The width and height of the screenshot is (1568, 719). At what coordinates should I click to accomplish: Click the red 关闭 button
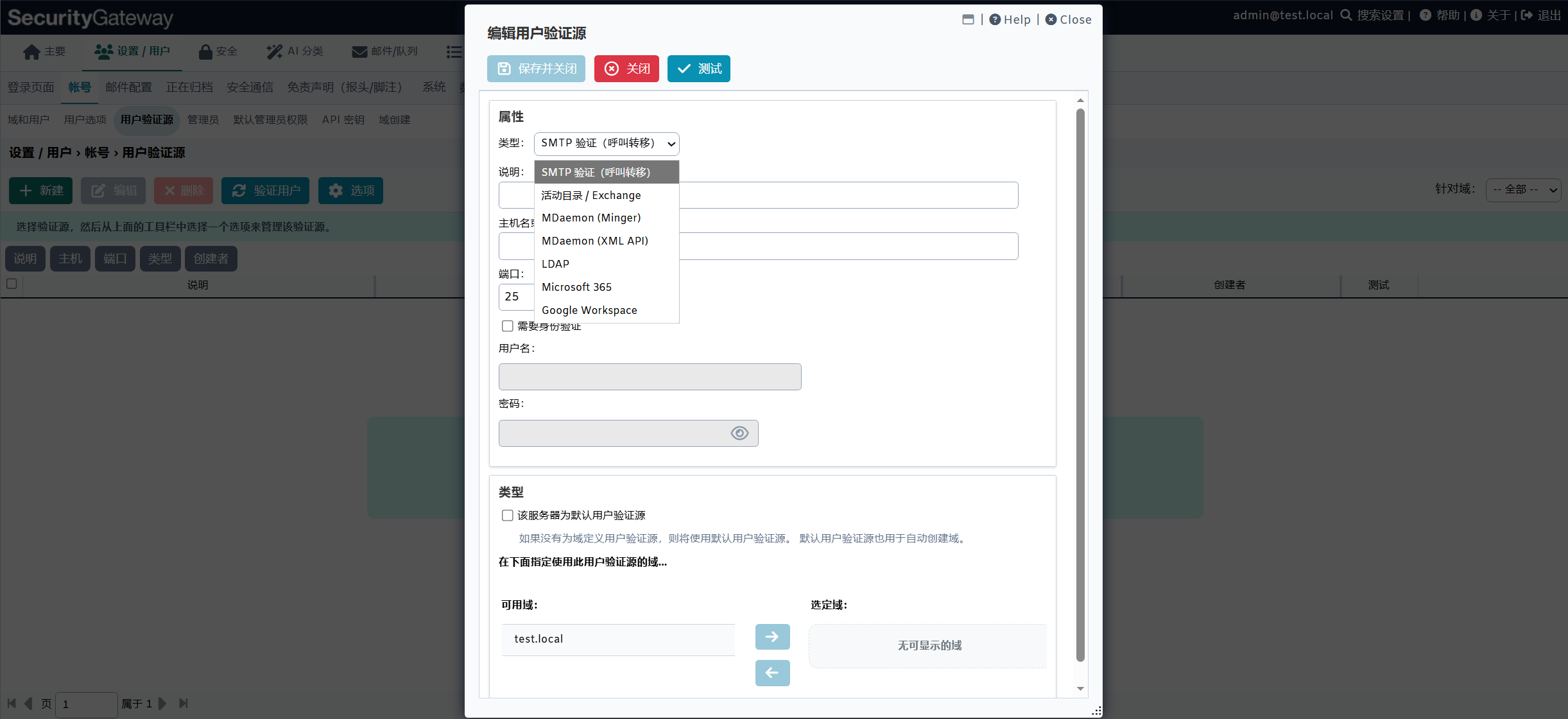click(x=626, y=69)
